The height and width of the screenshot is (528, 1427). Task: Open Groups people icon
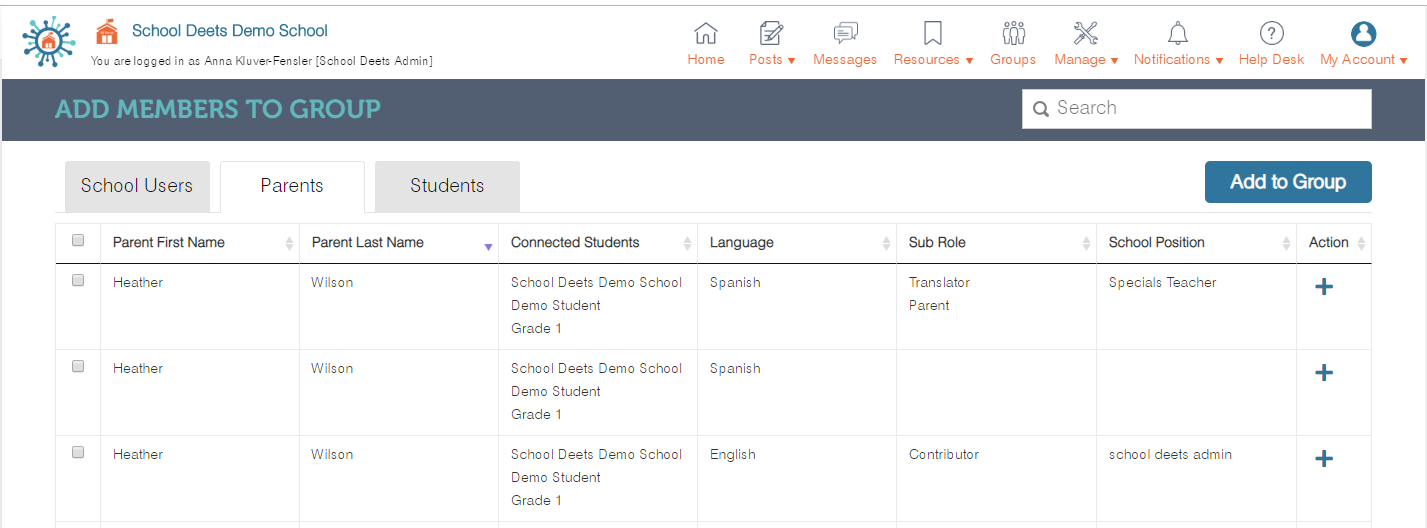pos(1013,34)
